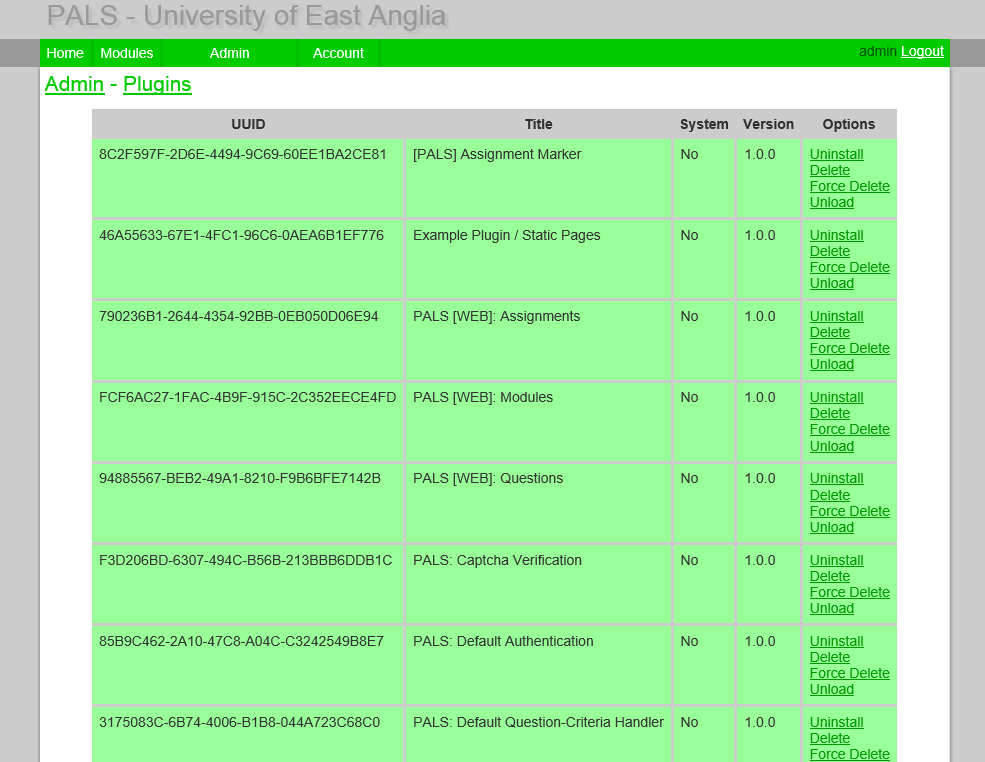This screenshot has height=762, width=985.
Task: Delete PALS [WEB]: Questions plugin
Action: point(829,495)
